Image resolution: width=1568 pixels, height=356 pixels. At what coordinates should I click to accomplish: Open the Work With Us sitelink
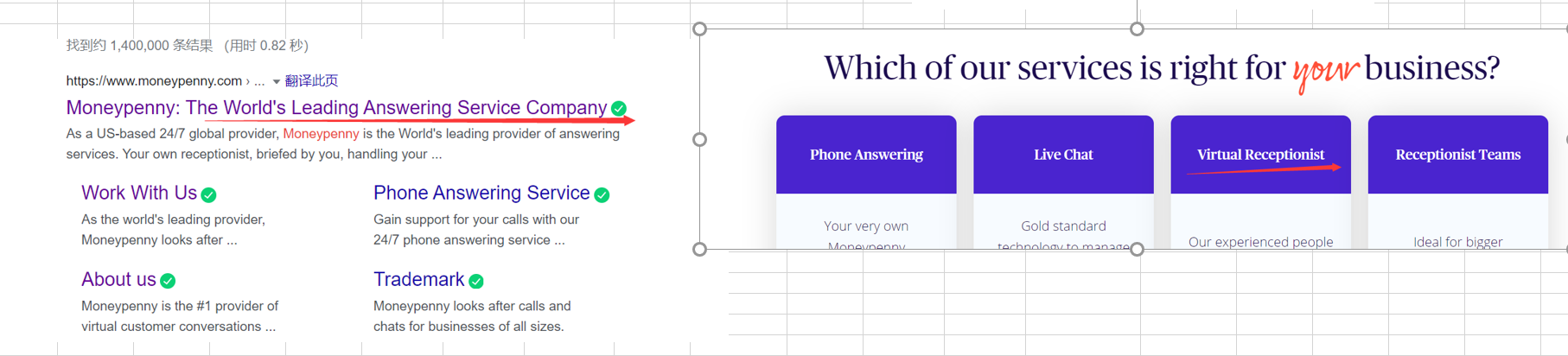click(x=139, y=193)
